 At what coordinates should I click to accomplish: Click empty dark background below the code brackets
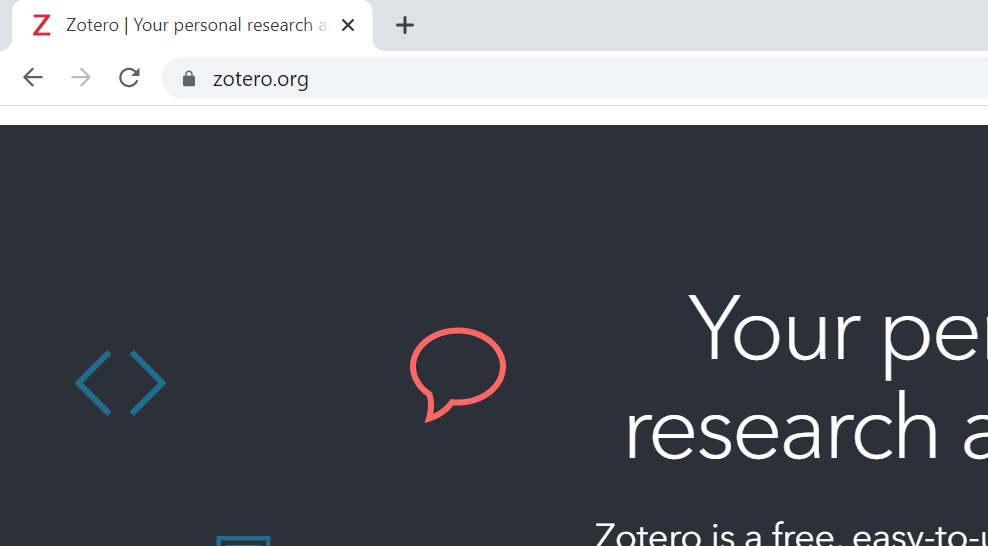click(120, 470)
